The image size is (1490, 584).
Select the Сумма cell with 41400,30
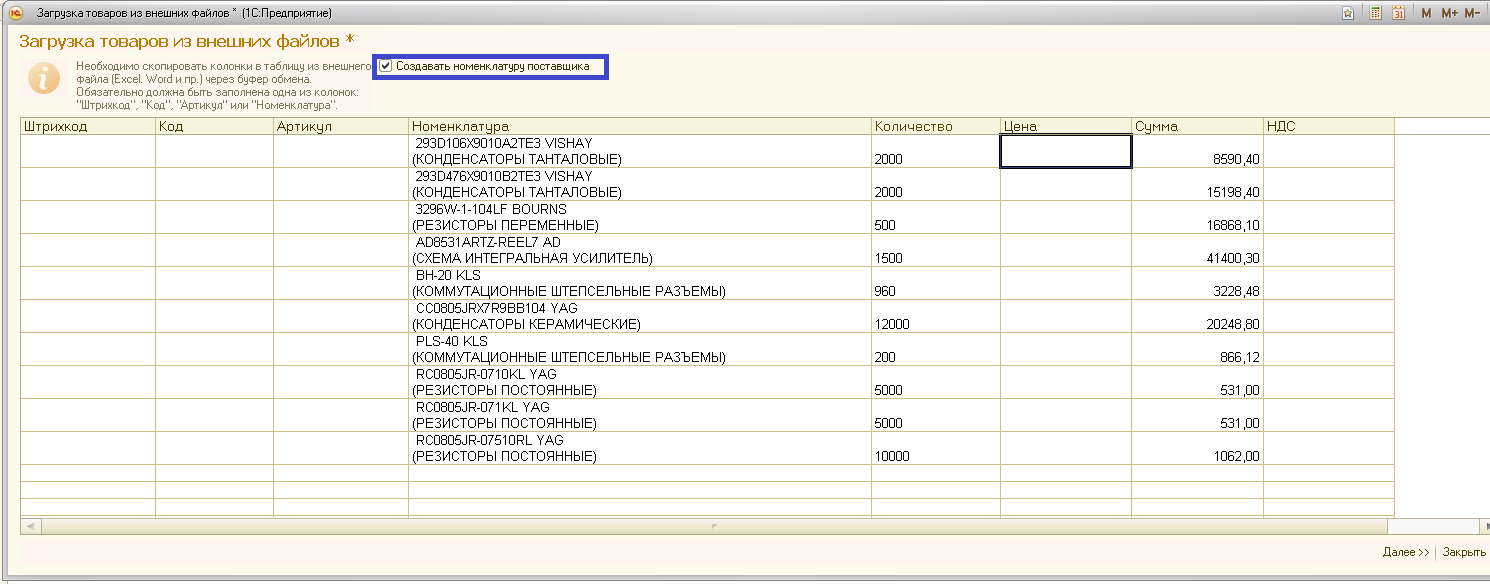click(x=1197, y=258)
